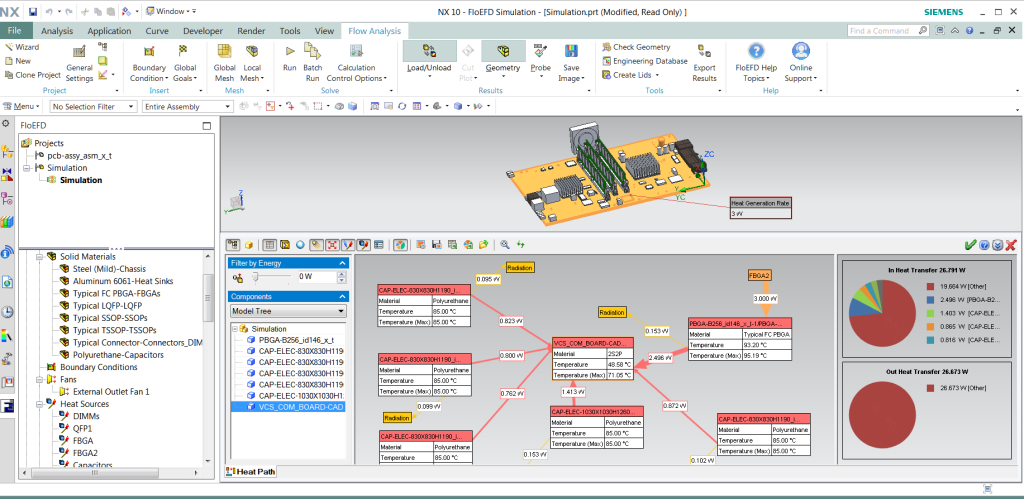Image resolution: width=1024 pixels, height=499 pixels.
Task: Open the File menu
Action: [15, 31]
